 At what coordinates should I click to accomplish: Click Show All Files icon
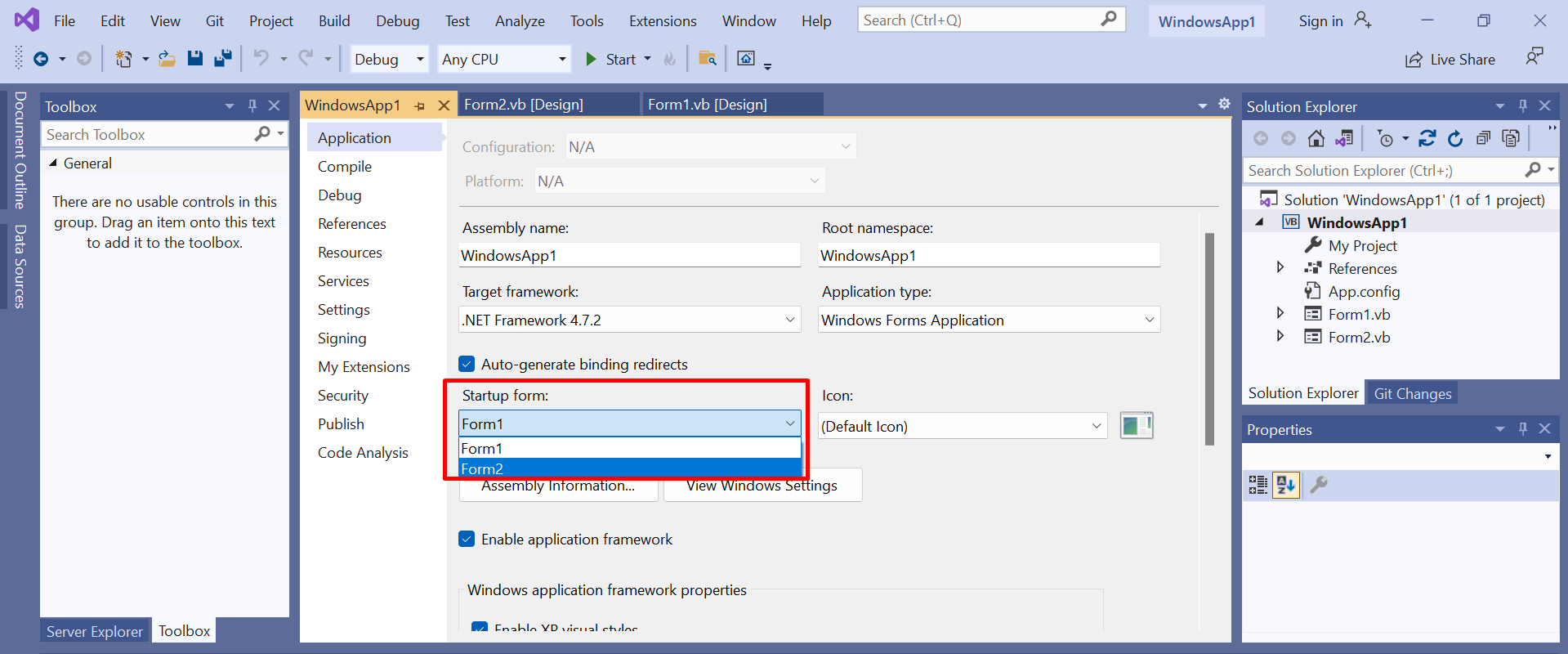tap(1511, 138)
